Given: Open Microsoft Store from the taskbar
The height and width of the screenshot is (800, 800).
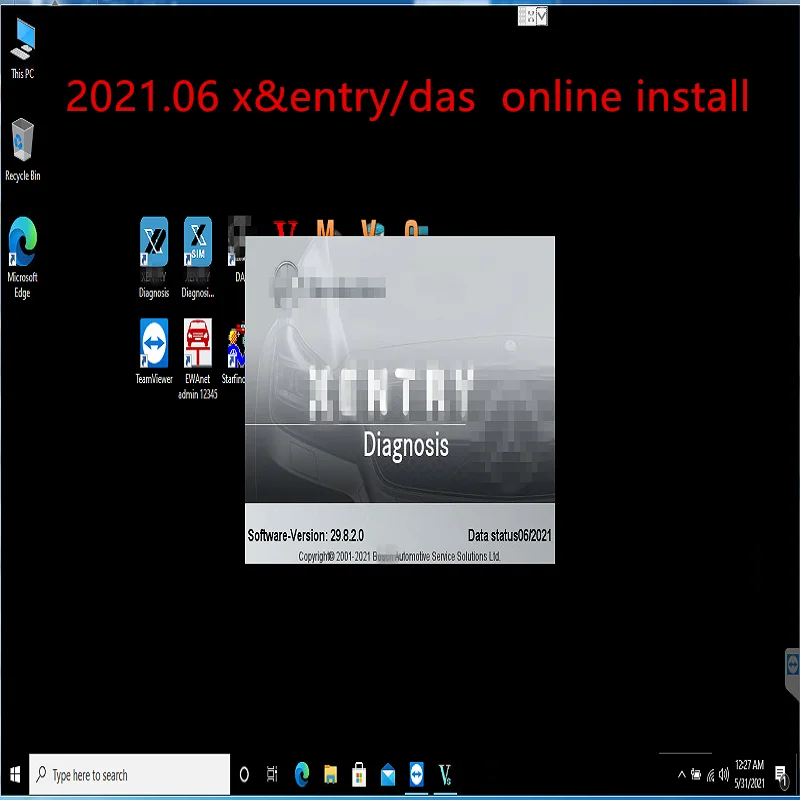Looking at the screenshot, I should point(358,773).
